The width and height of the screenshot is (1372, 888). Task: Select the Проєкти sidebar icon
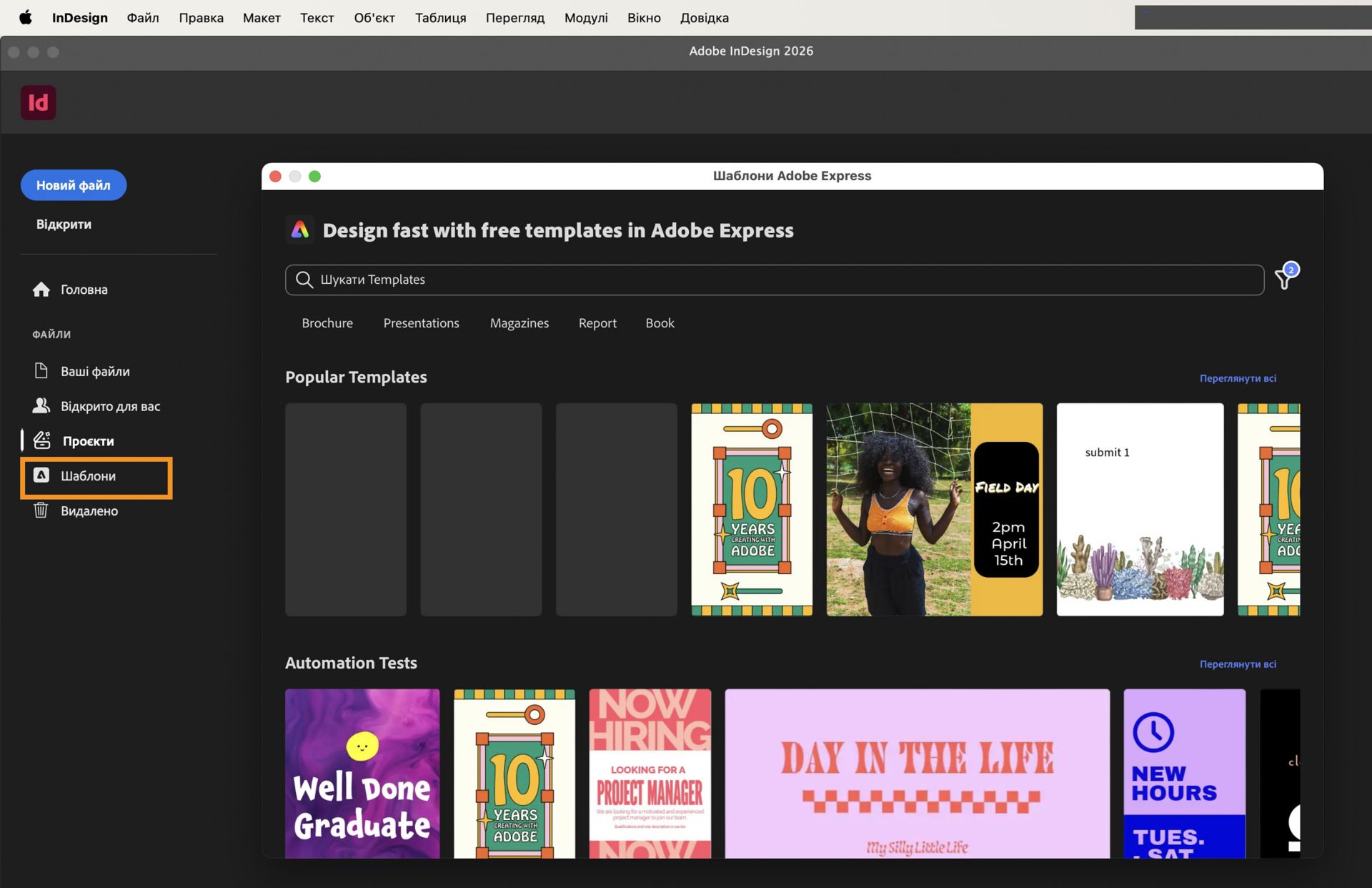point(41,440)
